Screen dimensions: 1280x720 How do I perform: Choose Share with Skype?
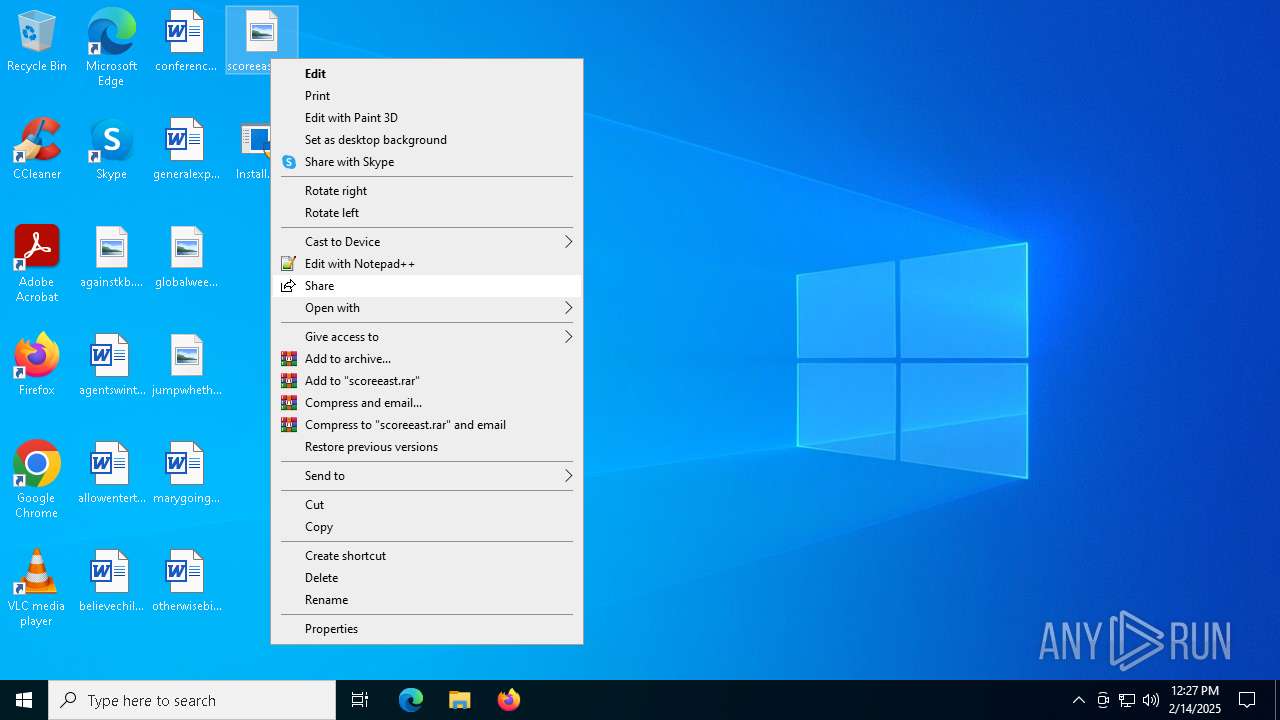(427, 162)
